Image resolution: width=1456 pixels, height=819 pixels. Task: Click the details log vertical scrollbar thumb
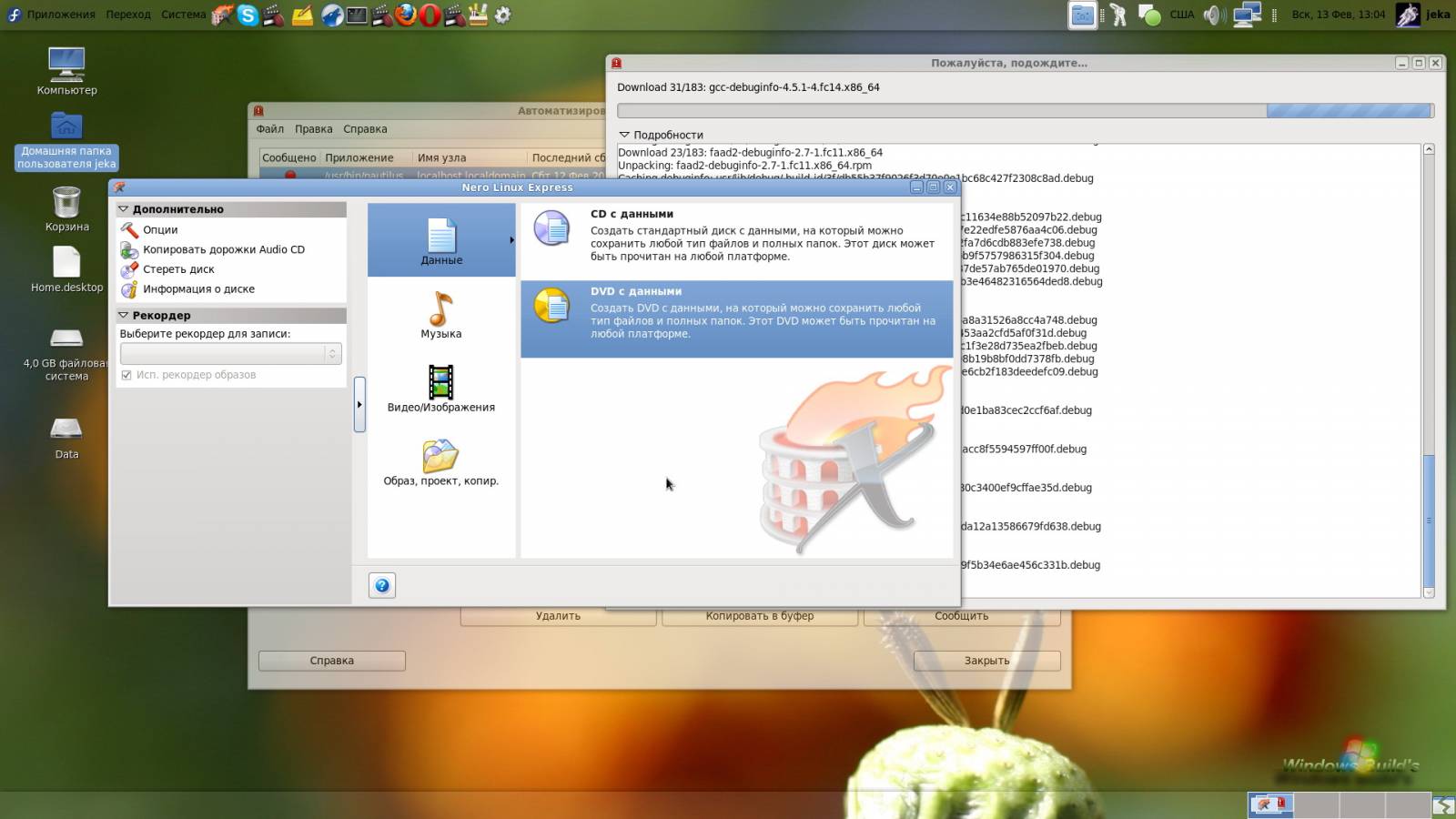(x=1429, y=520)
